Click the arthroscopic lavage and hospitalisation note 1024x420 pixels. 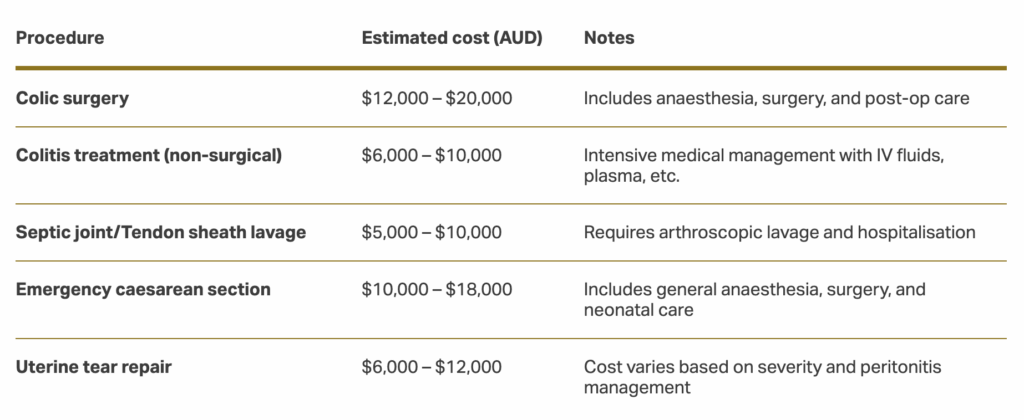coord(779,232)
